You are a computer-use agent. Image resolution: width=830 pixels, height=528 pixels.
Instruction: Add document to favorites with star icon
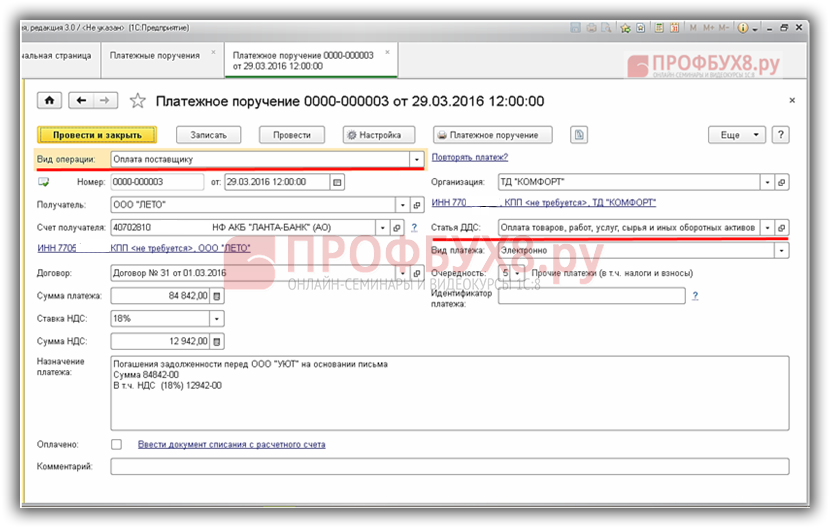click(x=138, y=101)
